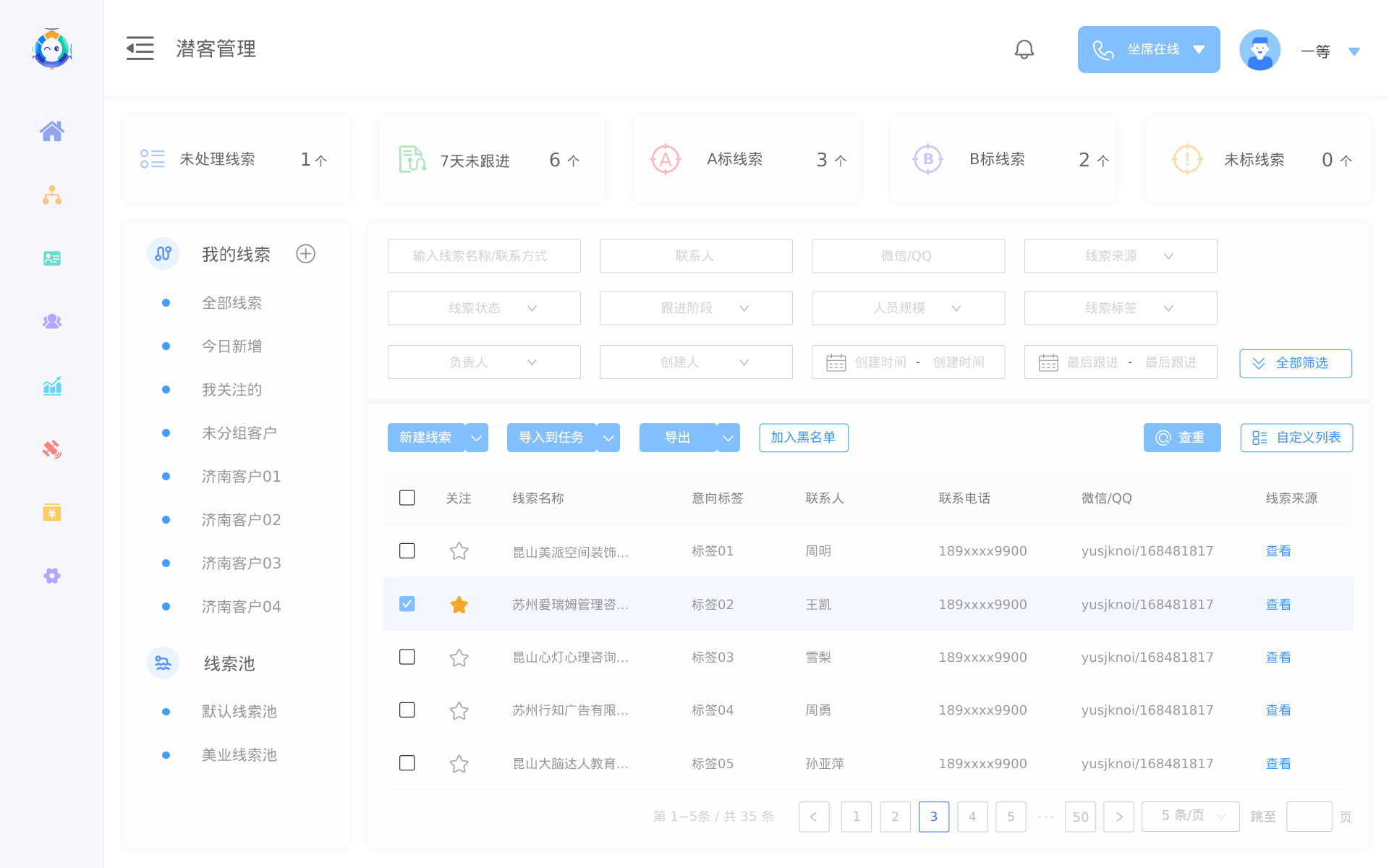1389x868 pixels.
Task: Select 今日新增 in the left menu
Action: [x=231, y=346]
